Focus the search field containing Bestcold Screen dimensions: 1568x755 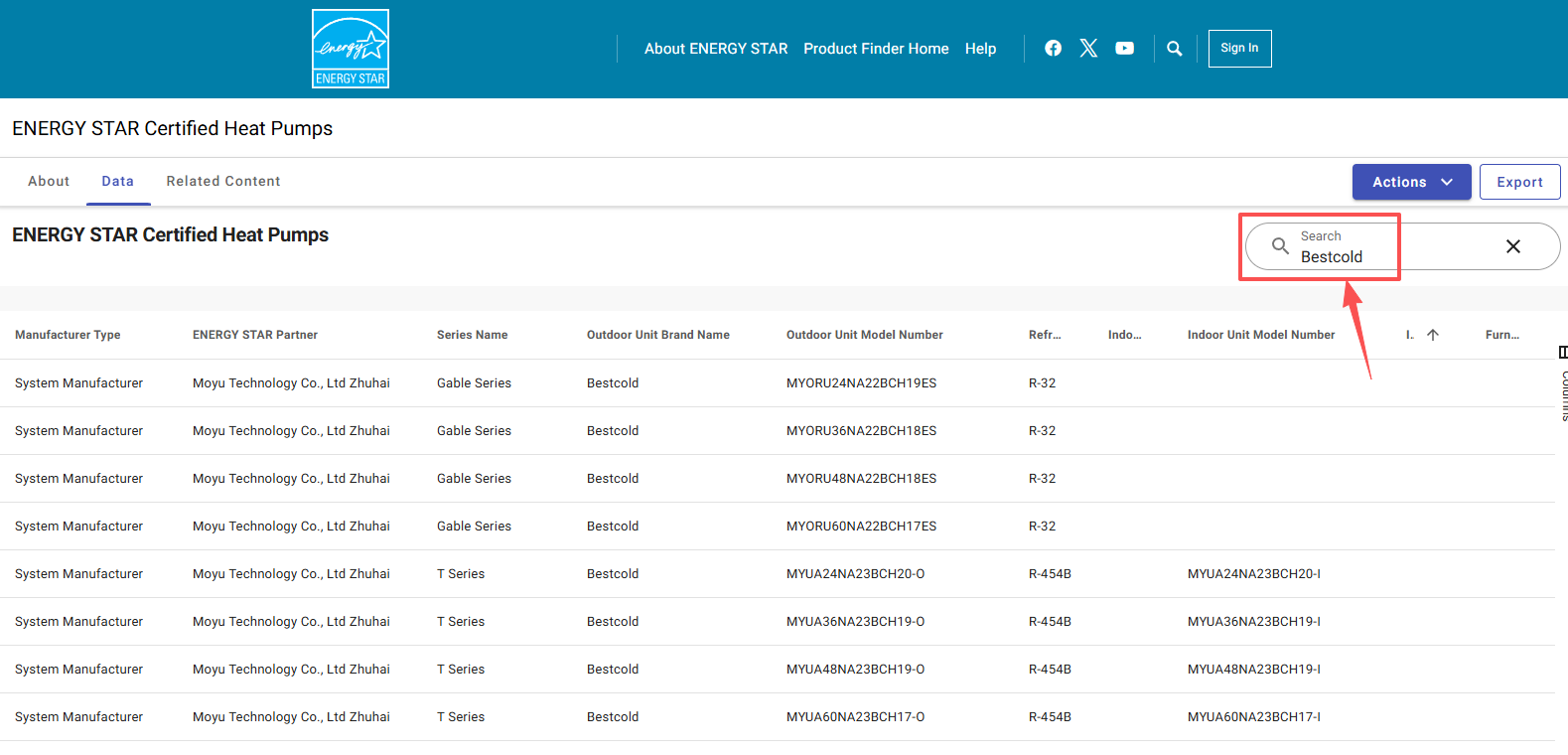point(1402,246)
